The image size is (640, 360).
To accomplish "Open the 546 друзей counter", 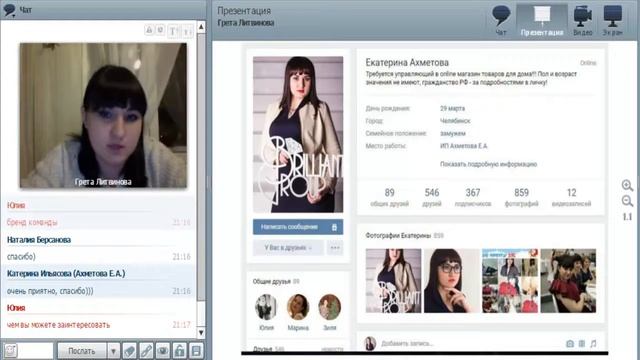I will (432, 197).
